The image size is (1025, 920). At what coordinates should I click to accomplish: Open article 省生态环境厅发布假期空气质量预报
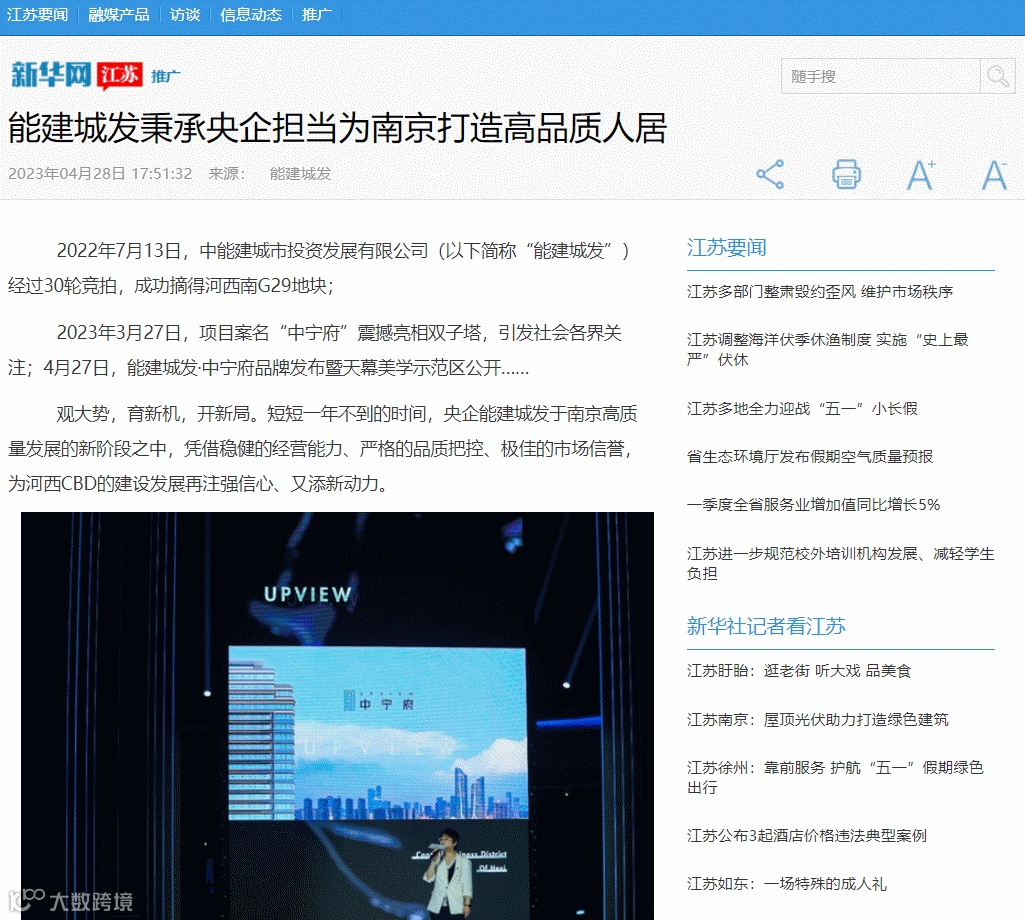(809, 456)
